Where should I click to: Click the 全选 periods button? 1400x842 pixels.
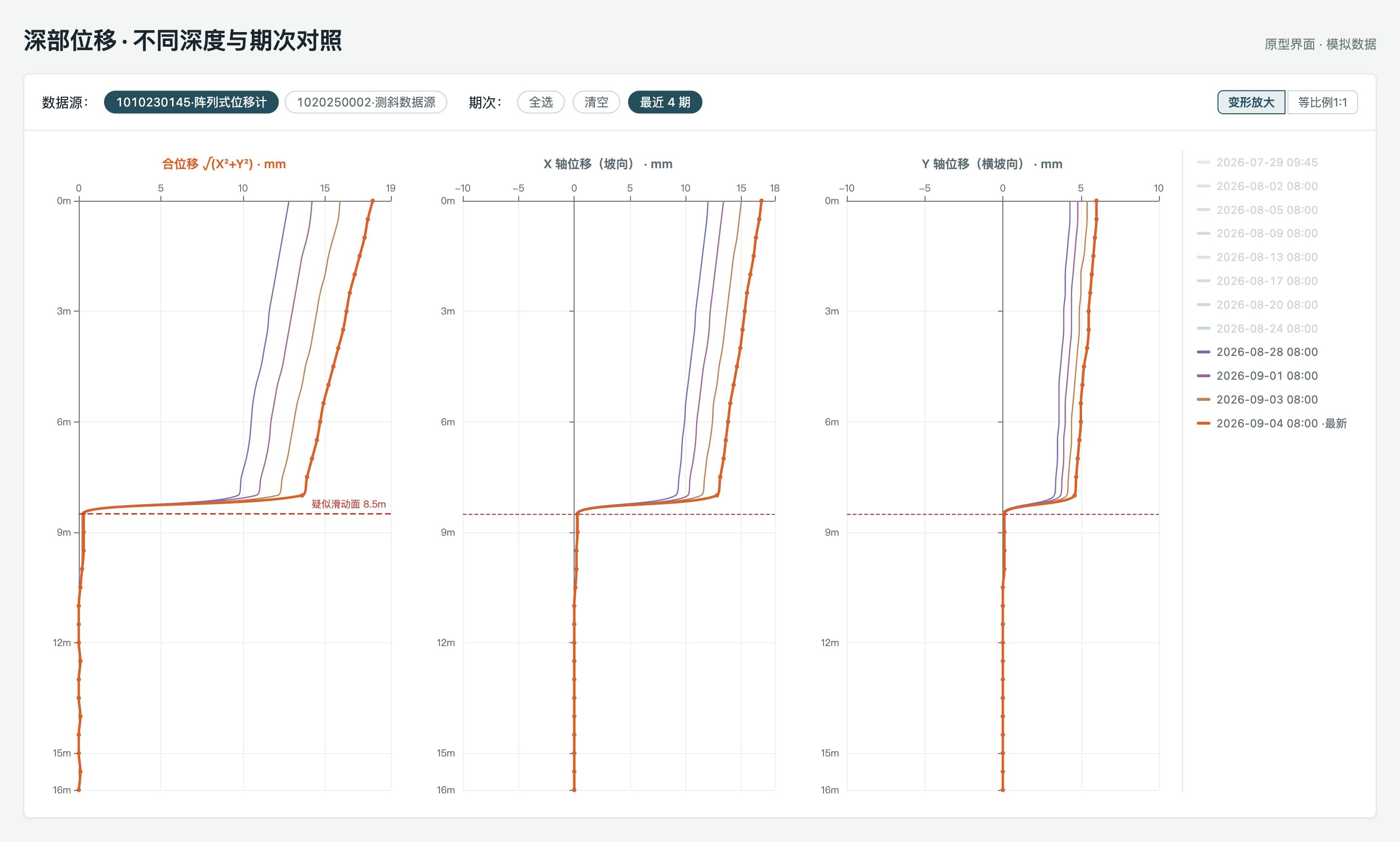[541, 102]
